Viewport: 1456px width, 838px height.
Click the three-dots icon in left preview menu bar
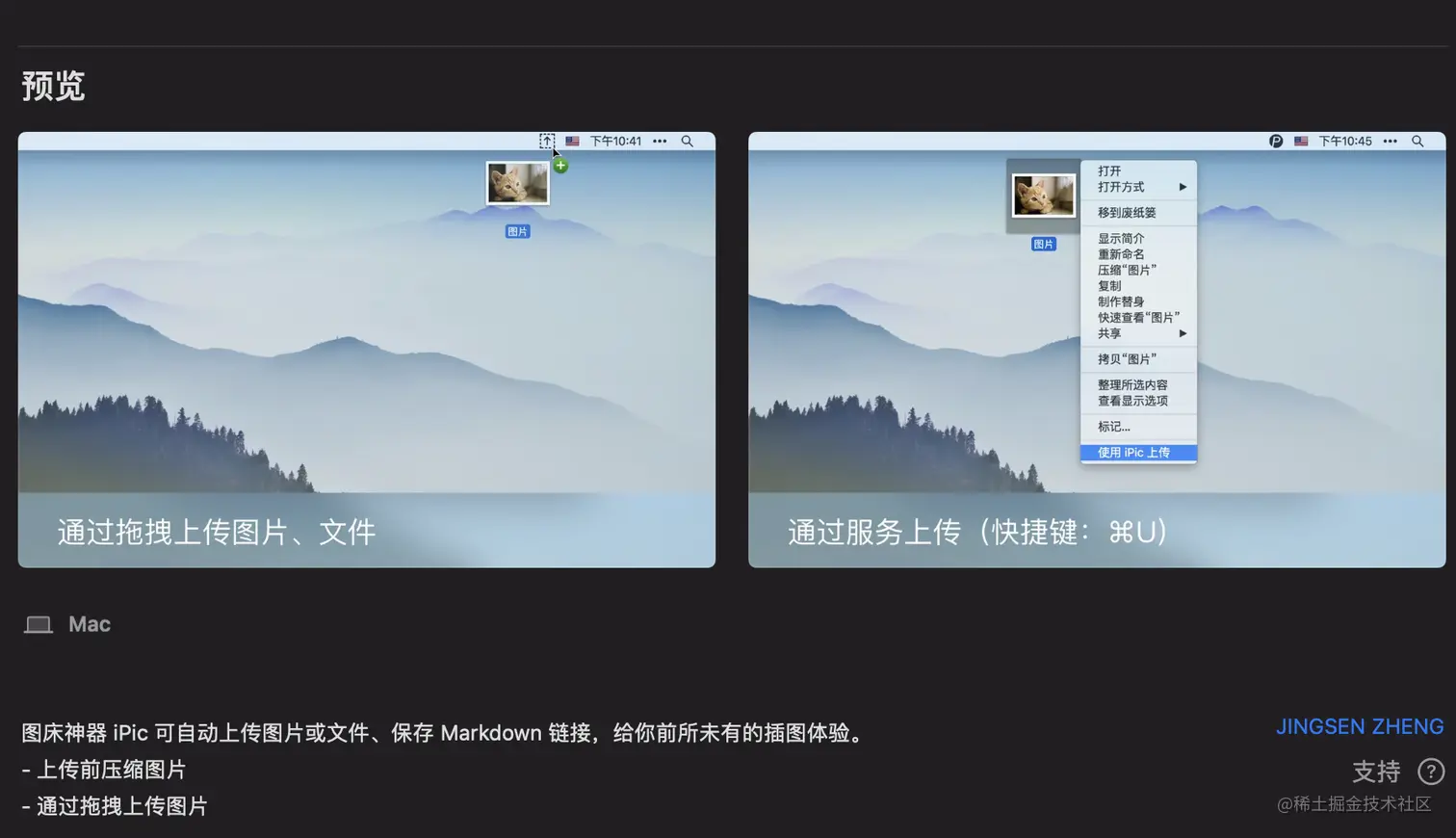coord(660,141)
